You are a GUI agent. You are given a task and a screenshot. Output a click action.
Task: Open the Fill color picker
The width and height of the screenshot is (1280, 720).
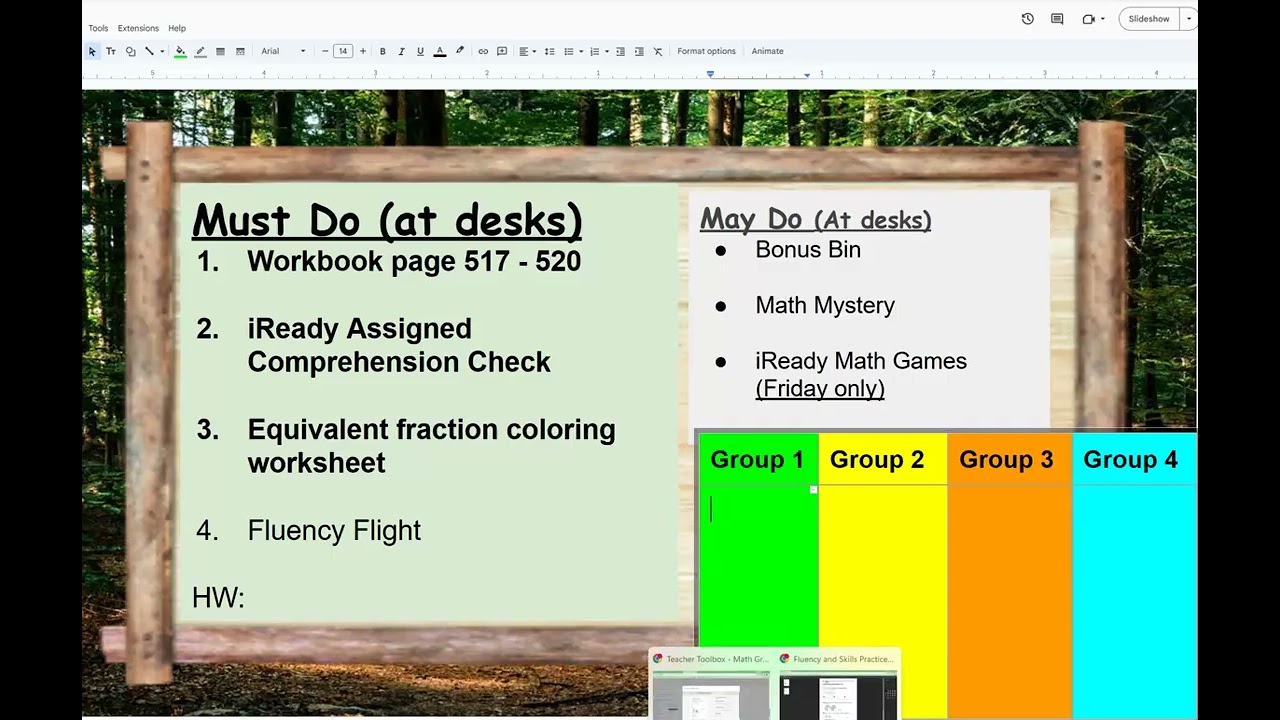point(180,51)
